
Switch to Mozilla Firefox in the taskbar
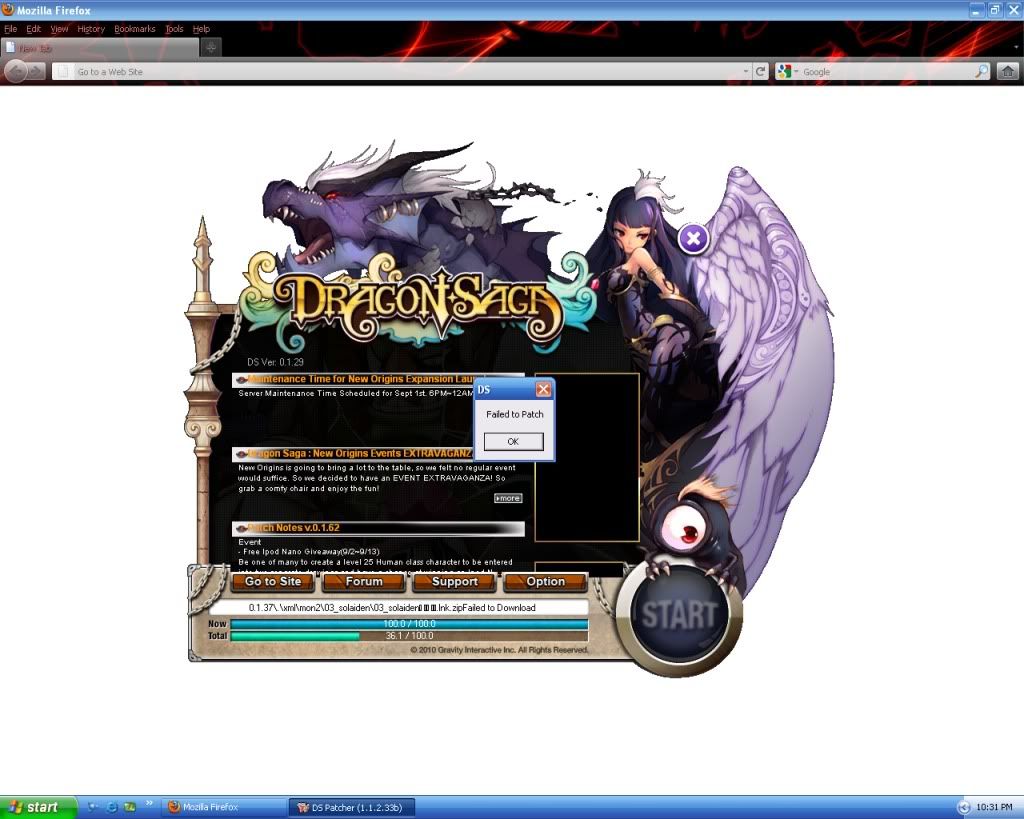tap(223, 807)
